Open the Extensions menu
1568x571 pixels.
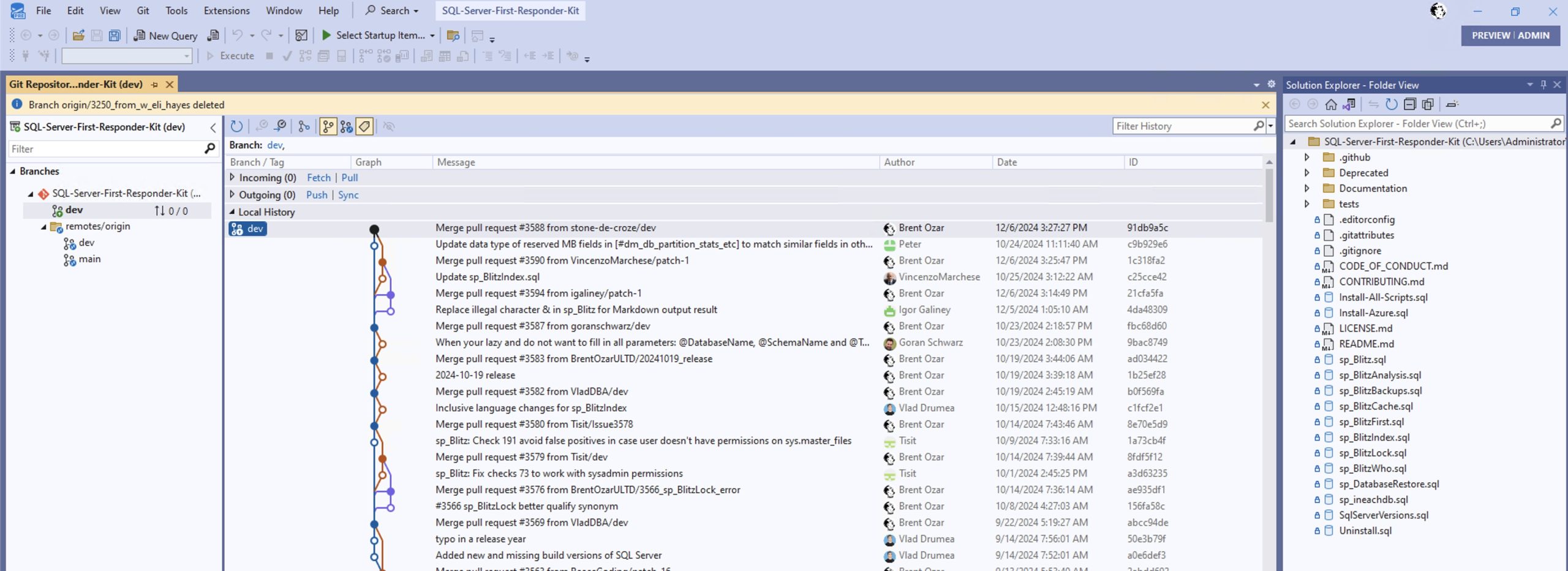[x=226, y=10]
